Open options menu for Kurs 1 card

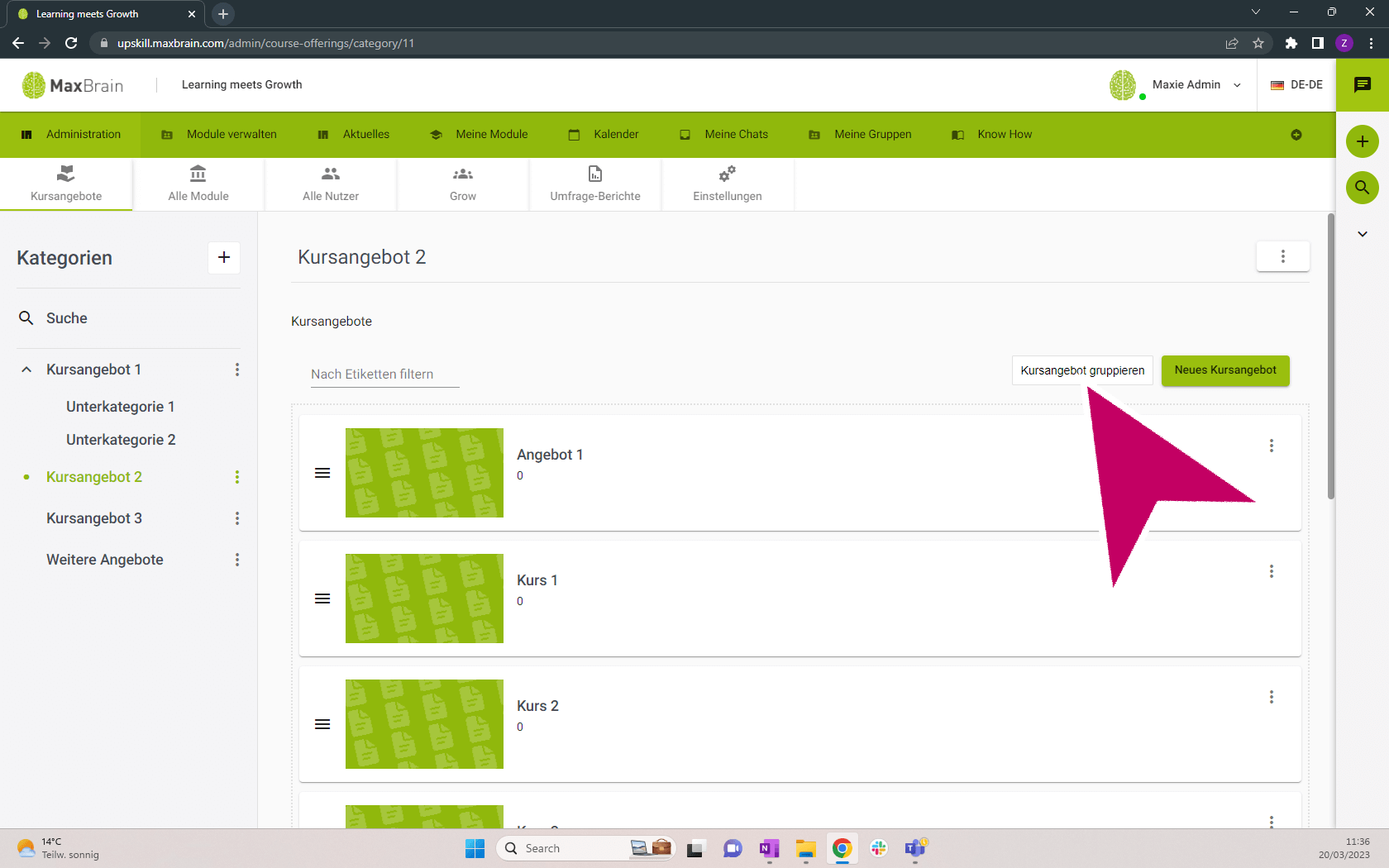click(x=1272, y=571)
